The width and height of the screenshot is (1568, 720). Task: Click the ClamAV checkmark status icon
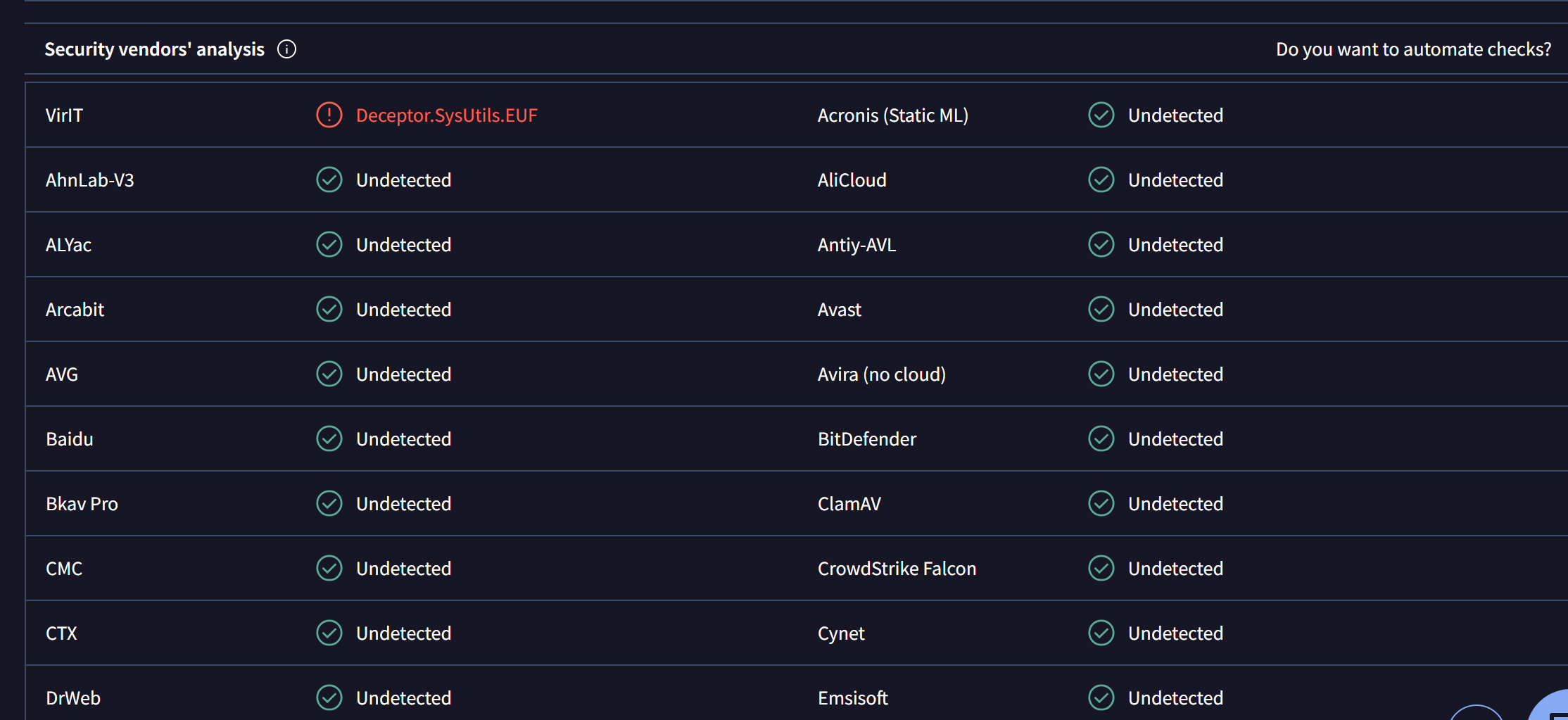click(1101, 503)
